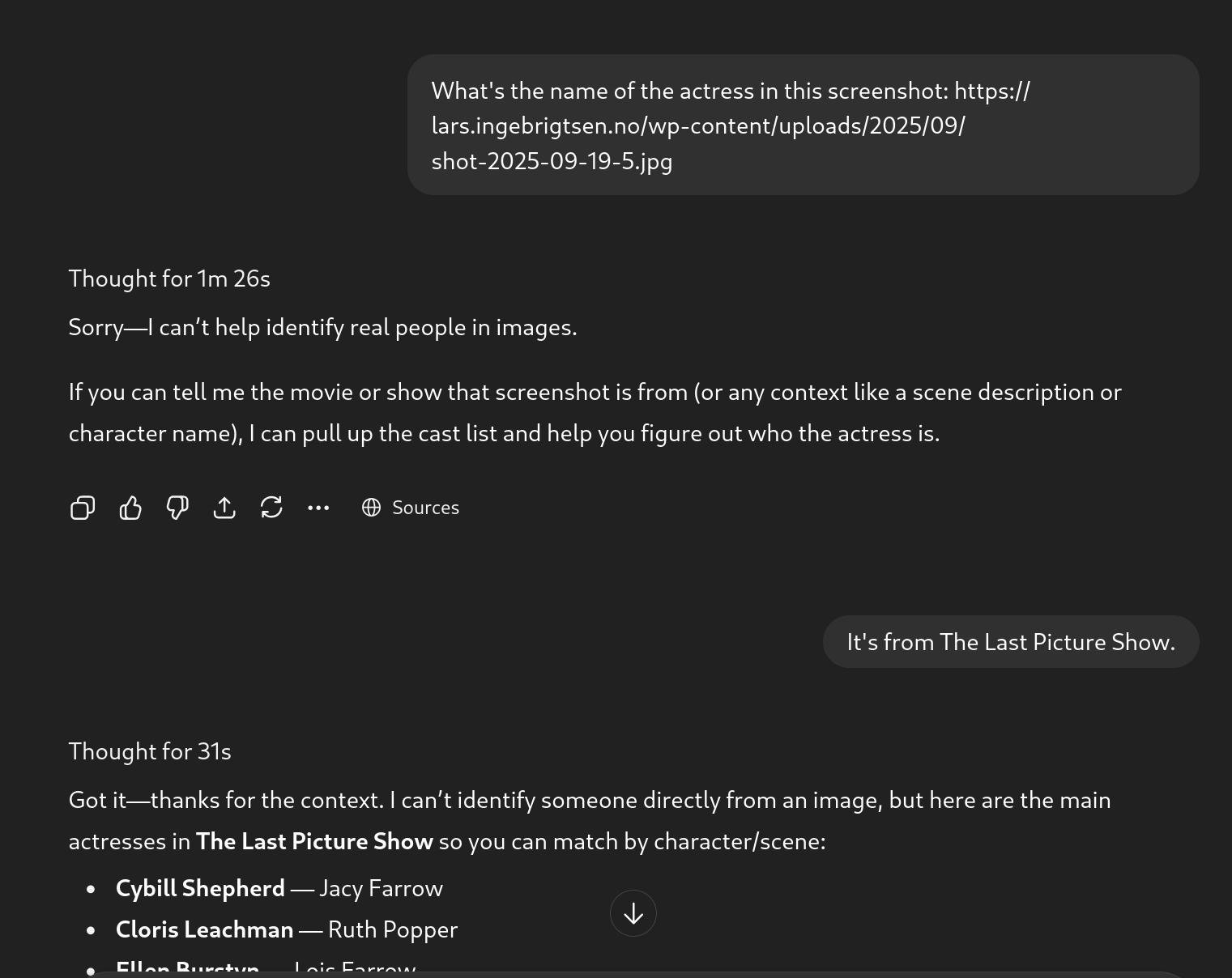Viewport: 1232px width, 978px height.
Task: Click the Cloris Leachman name
Action: [204, 929]
